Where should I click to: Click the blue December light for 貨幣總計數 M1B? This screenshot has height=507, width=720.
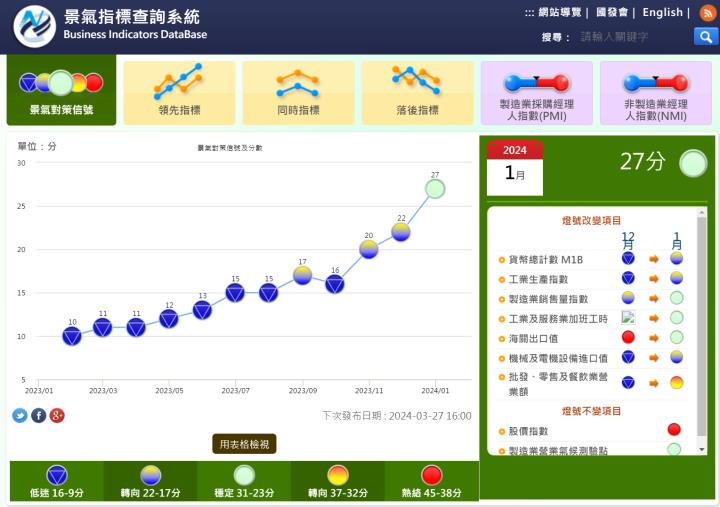pos(628,258)
